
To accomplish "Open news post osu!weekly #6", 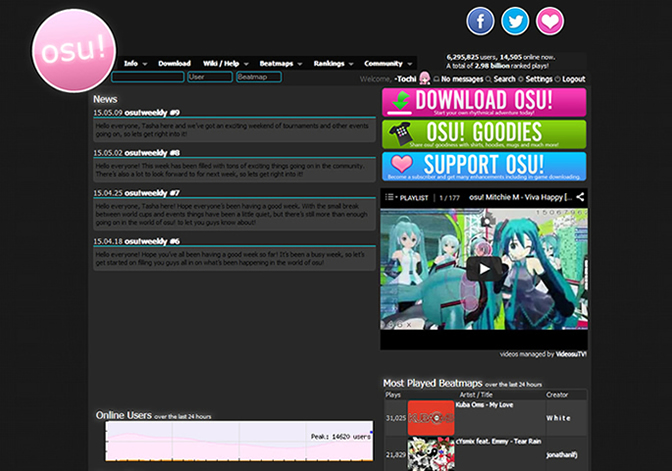I will pos(152,241).
